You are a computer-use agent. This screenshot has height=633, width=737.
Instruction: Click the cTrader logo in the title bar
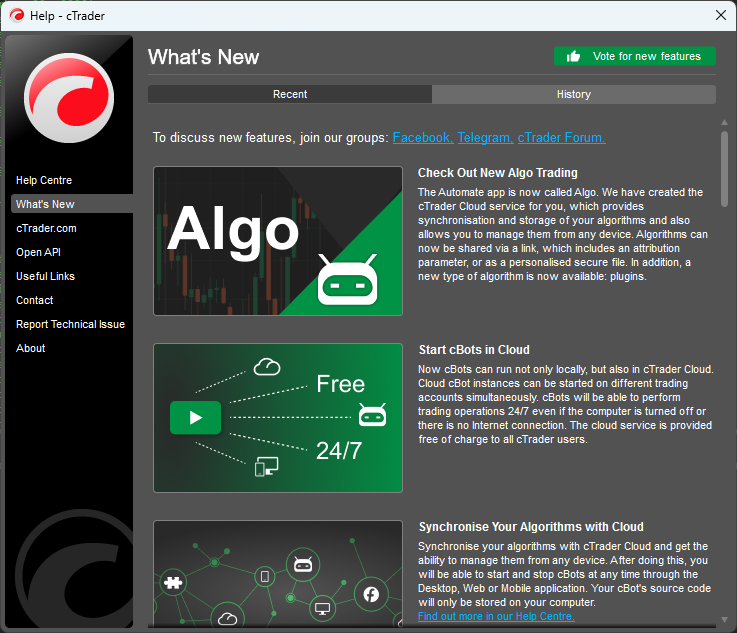click(x=17, y=16)
